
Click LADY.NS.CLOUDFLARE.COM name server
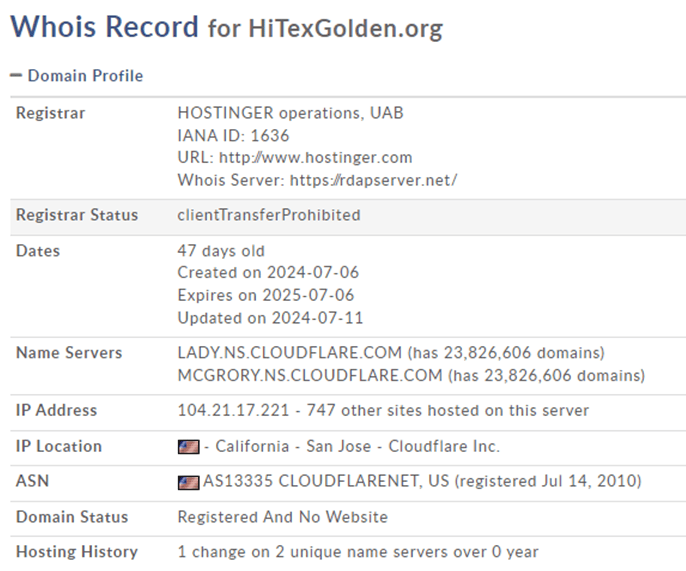[290, 353]
